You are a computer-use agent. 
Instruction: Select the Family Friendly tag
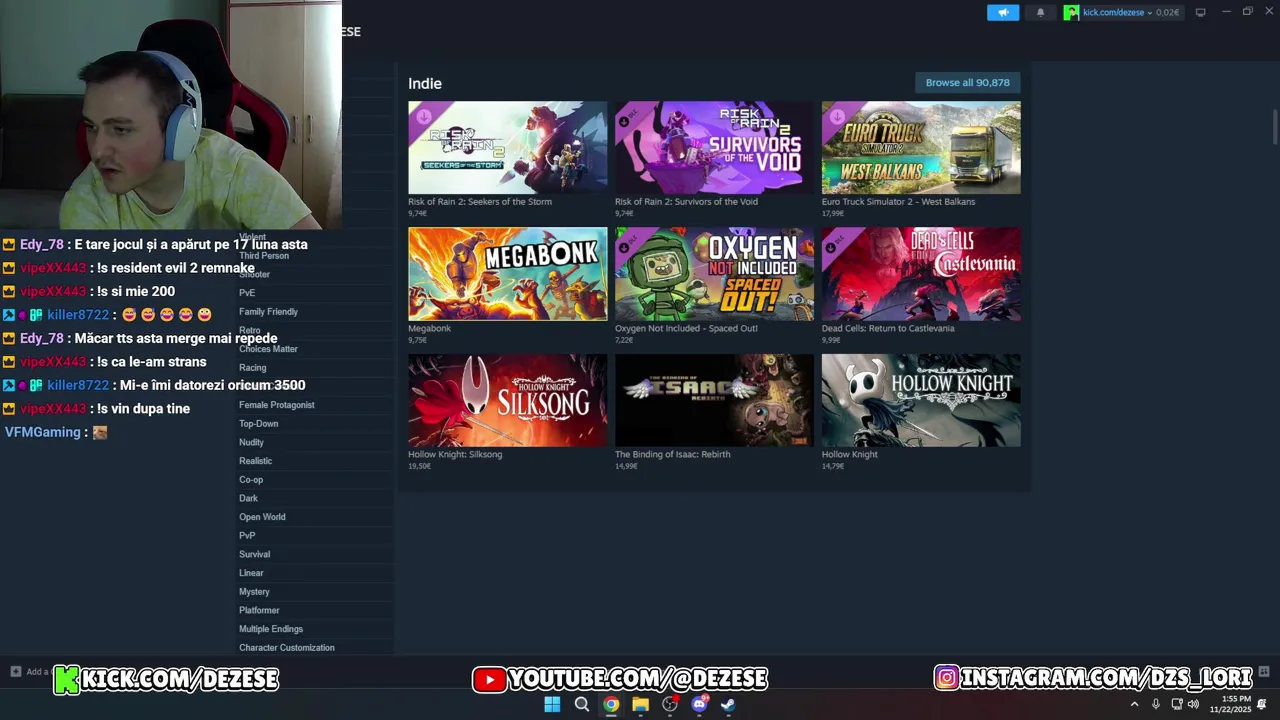coord(268,312)
